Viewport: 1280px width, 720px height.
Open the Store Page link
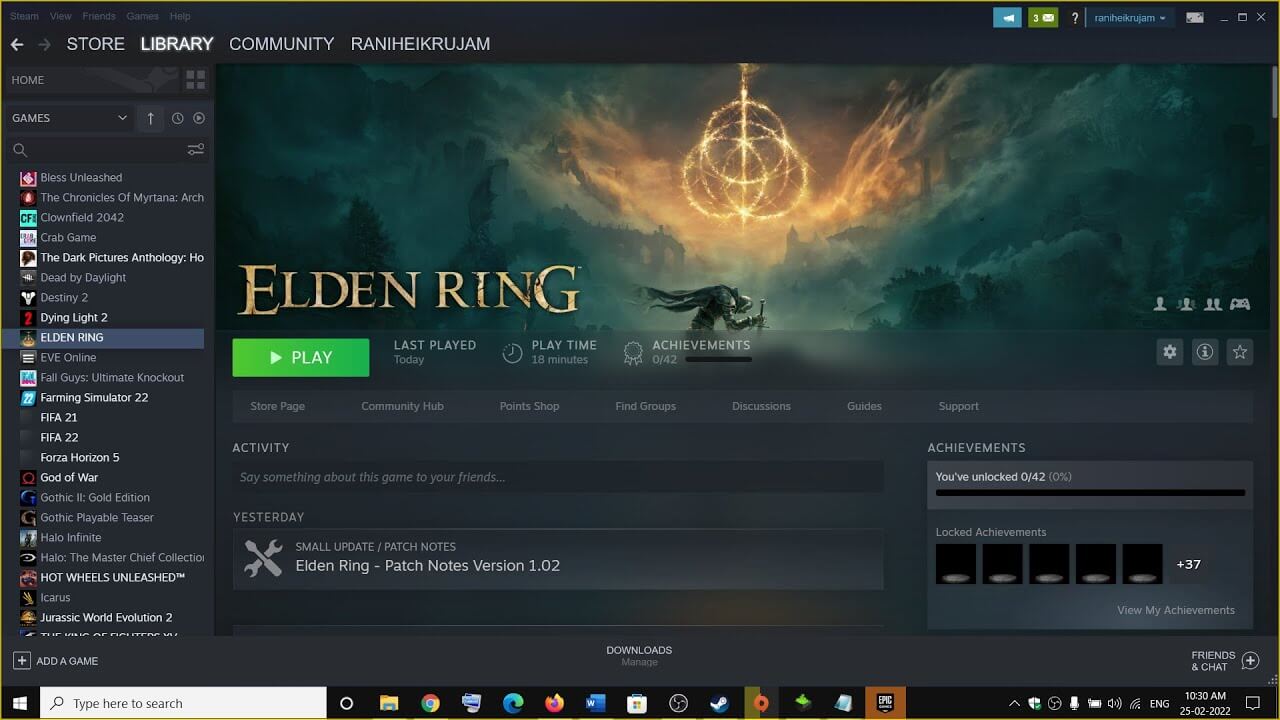point(277,406)
